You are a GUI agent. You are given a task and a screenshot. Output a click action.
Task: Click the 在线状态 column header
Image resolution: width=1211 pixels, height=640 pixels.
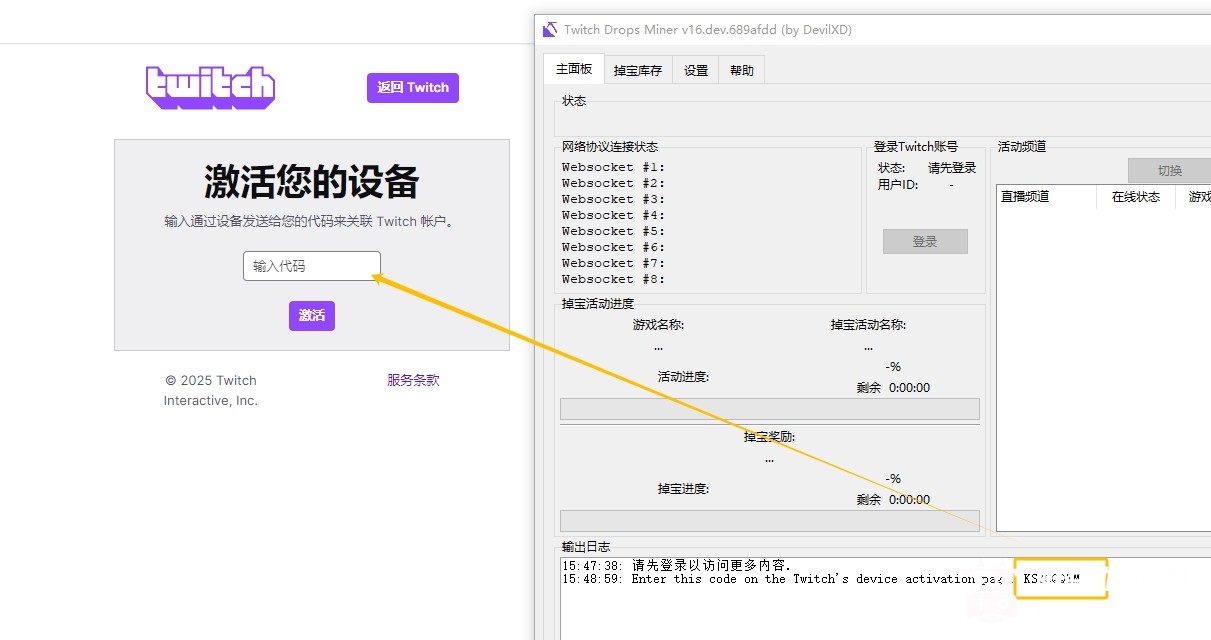point(1136,197)
